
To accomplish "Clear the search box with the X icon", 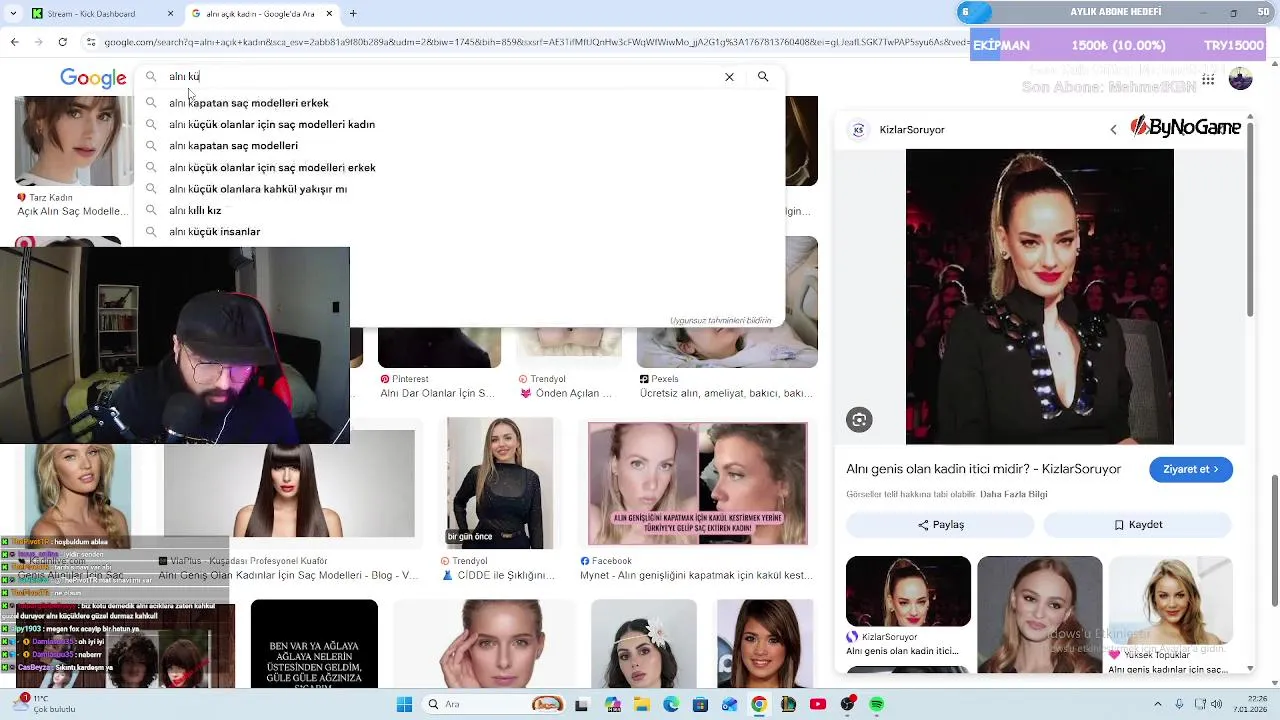I will point(729,77).
